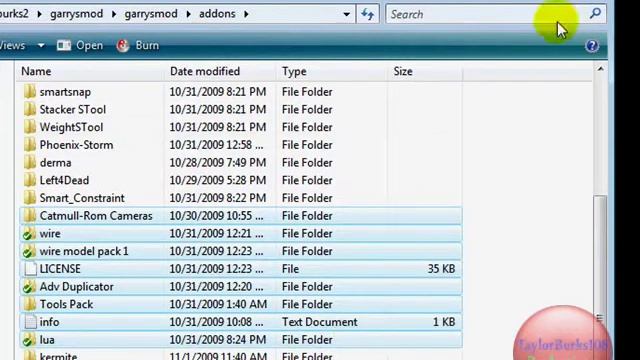Screen dimensions: 640x360
Task: Click the wire model pack 1 folder icon
Action: click(29, 251)
